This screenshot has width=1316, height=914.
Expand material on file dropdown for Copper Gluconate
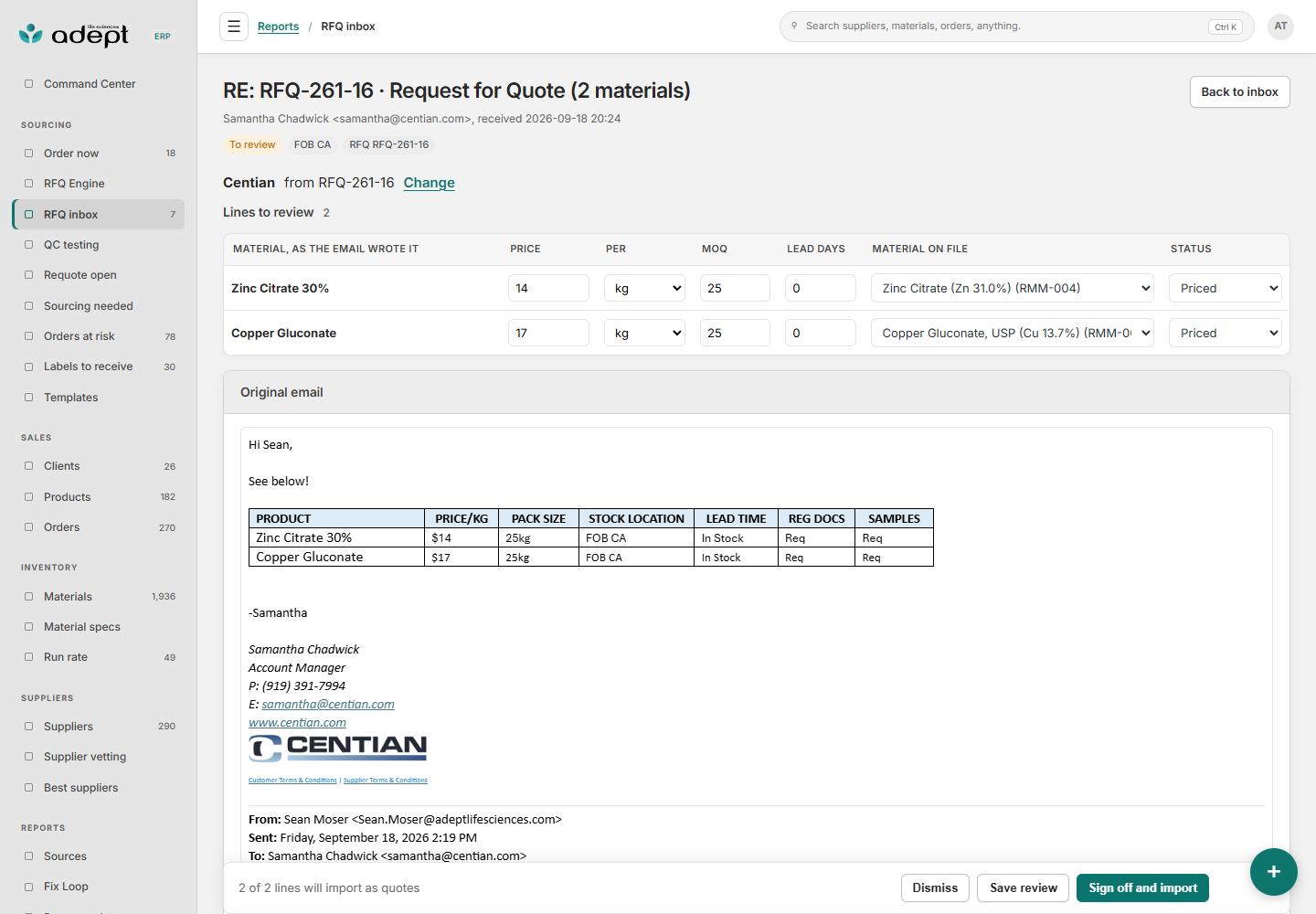point(1013,333)
